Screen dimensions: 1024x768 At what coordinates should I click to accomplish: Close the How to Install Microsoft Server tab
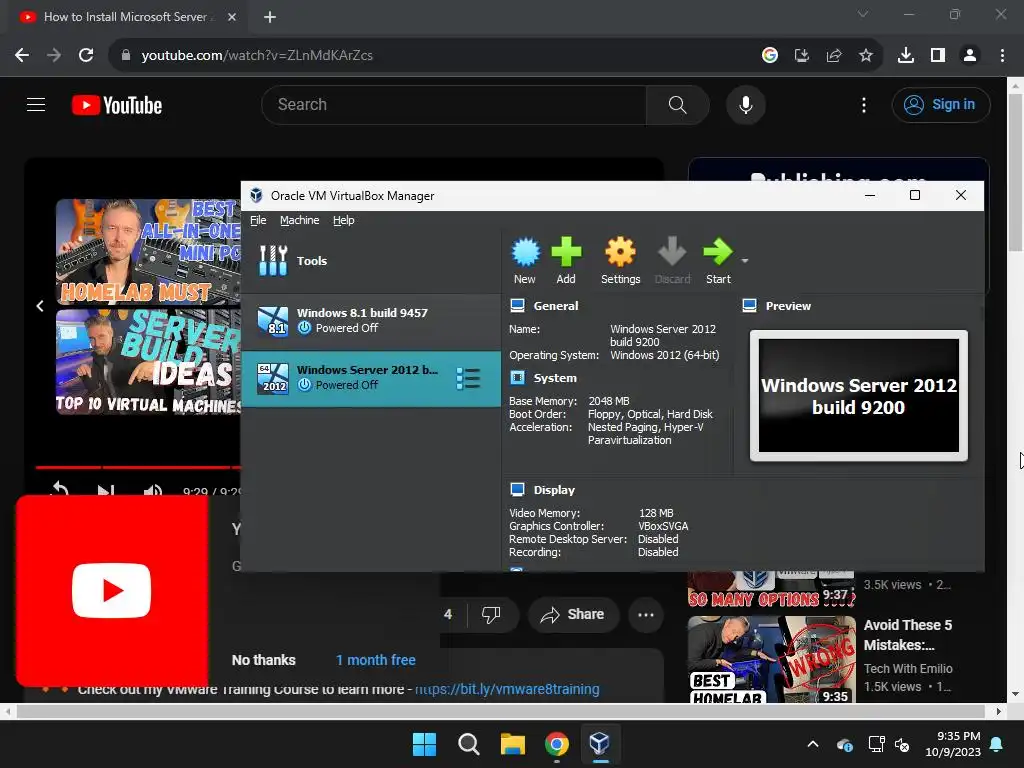coord(232,17)
